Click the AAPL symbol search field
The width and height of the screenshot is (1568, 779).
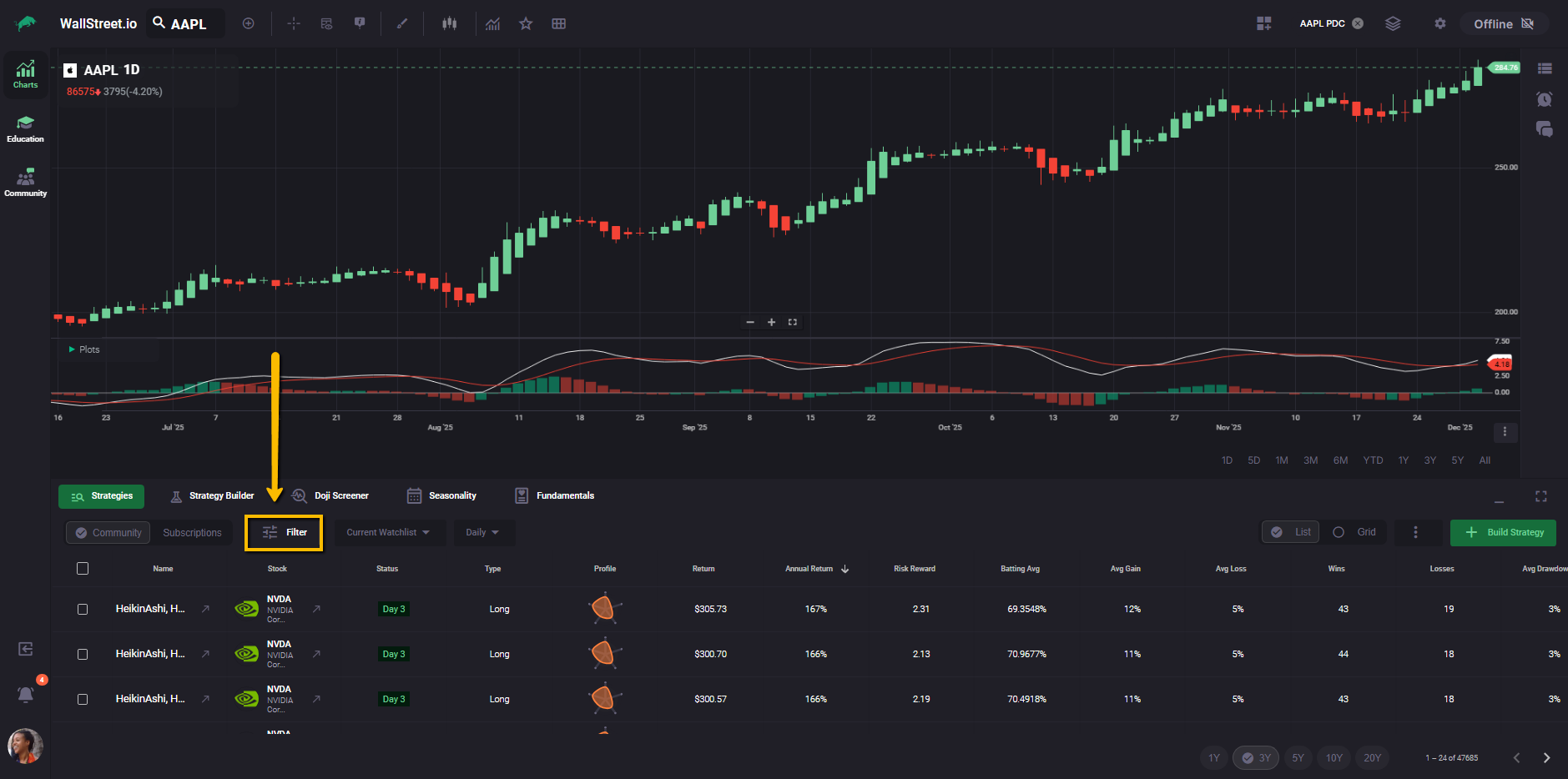pos(189,24)
